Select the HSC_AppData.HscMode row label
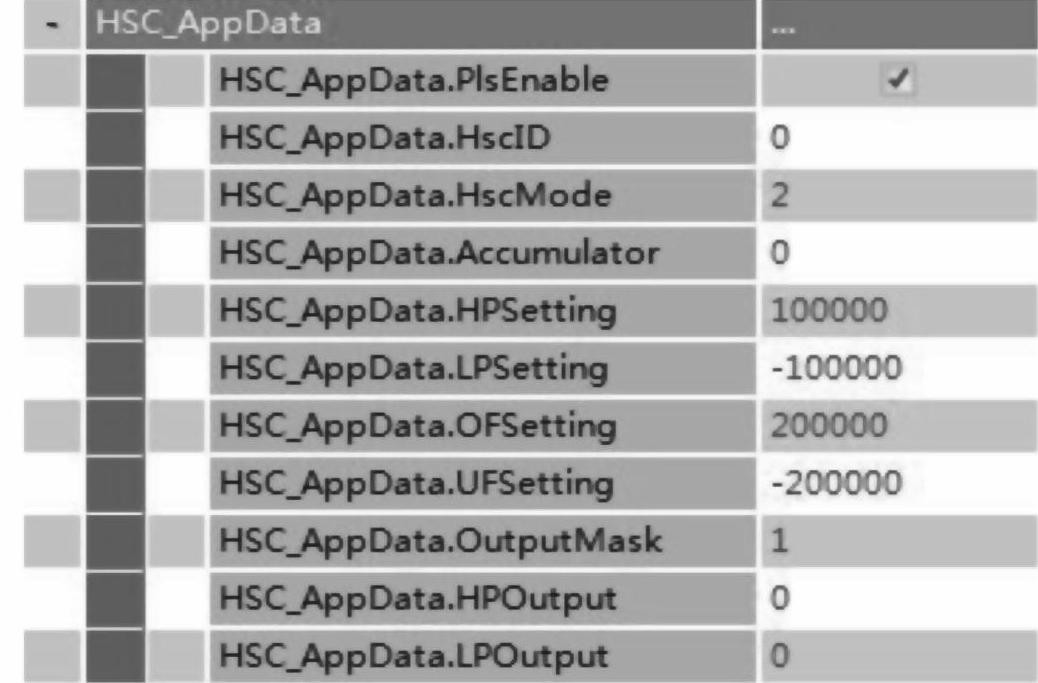 [x=415, y=196]
